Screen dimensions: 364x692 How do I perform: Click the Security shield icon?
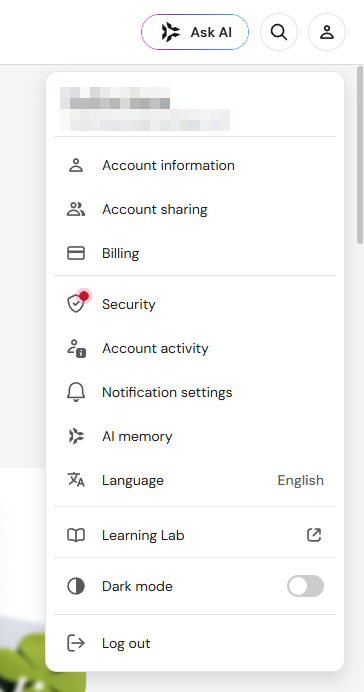(76, 304)
